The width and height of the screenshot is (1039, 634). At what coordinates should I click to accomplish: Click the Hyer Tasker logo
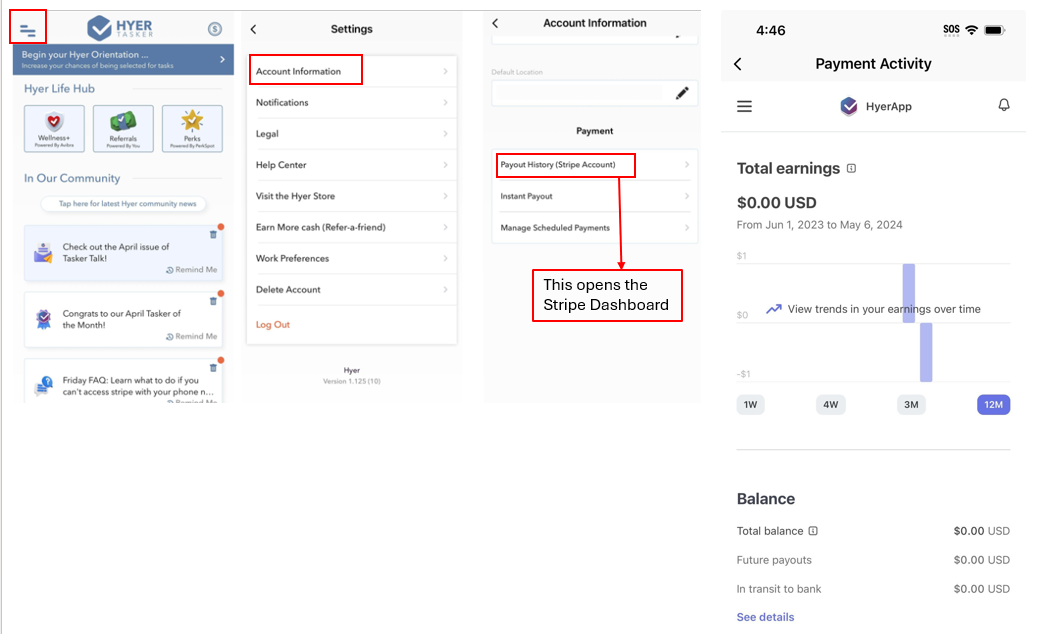pyautogui.click(x=121, y=28)
